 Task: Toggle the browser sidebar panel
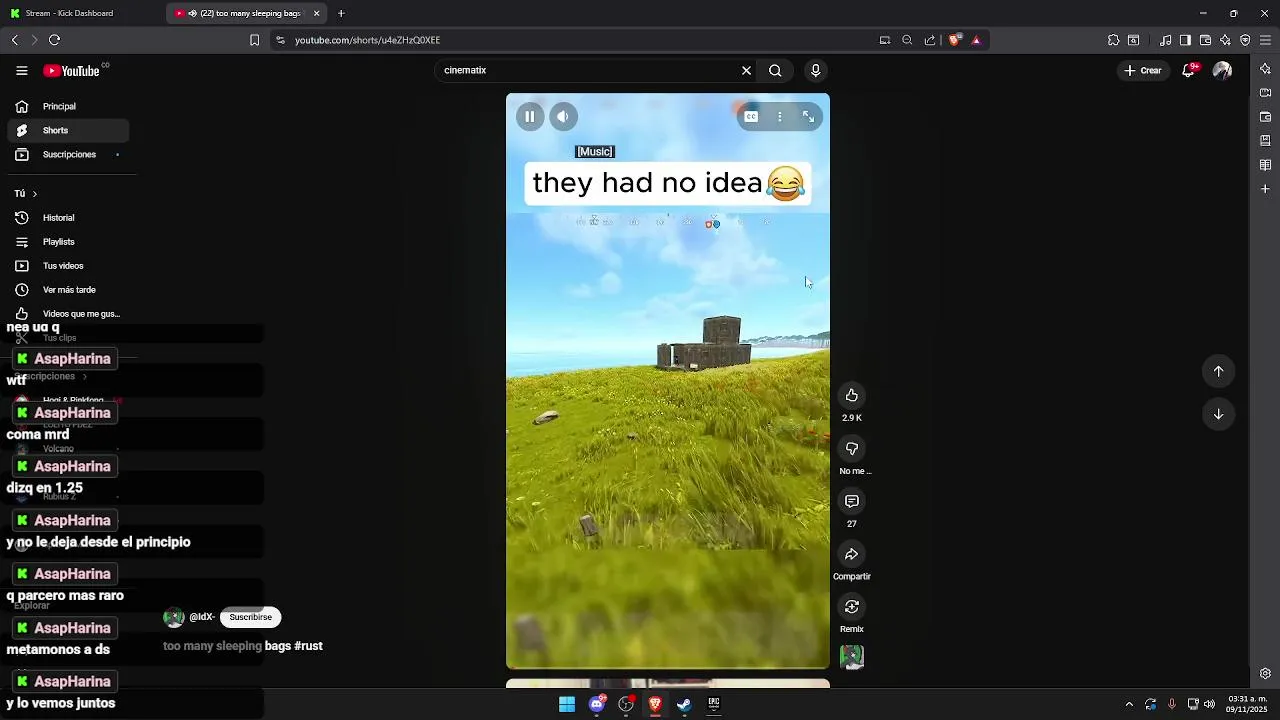coord(1185,40)
